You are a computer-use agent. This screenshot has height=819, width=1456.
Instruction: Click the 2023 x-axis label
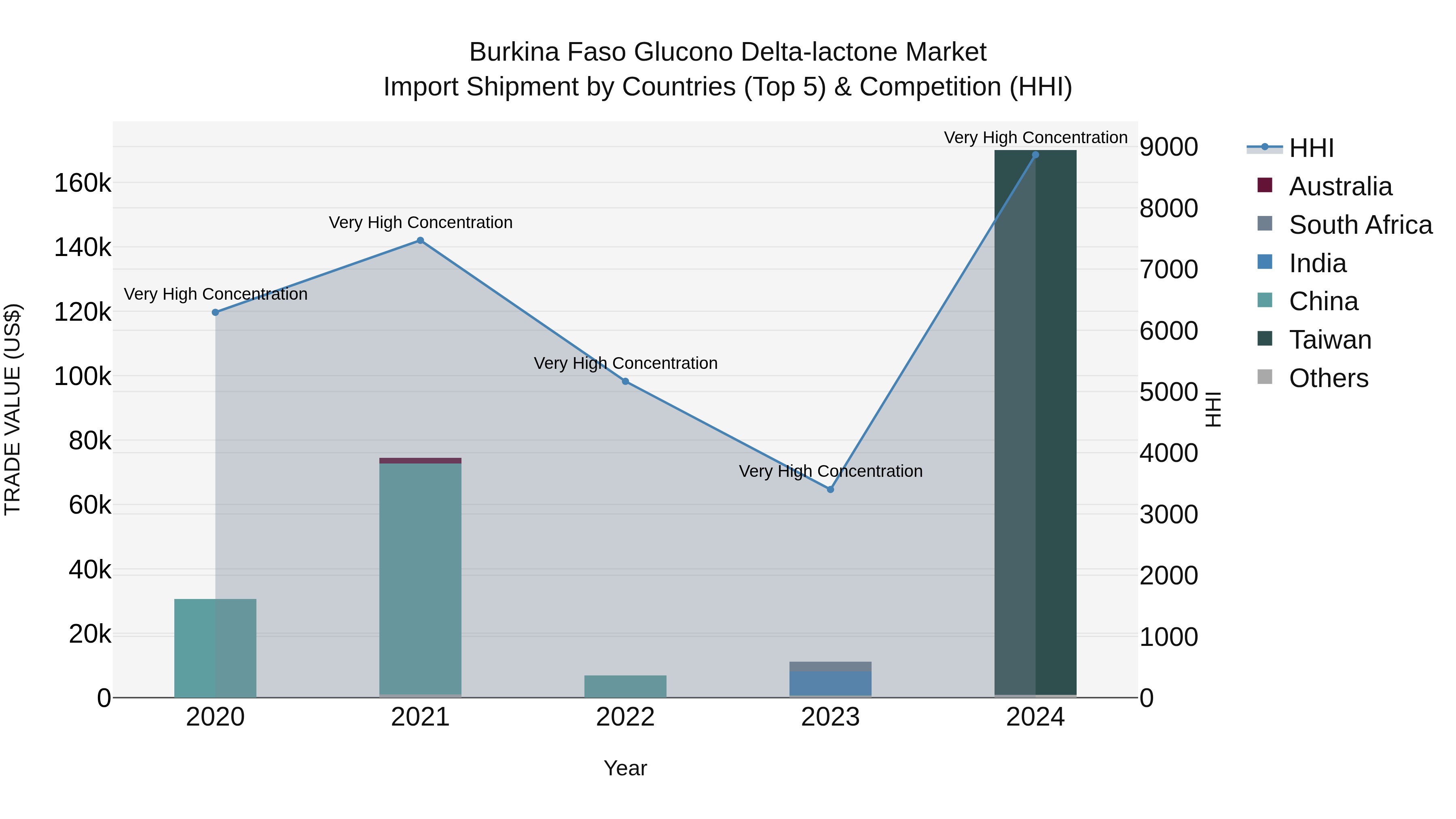[x=830, y=717]
